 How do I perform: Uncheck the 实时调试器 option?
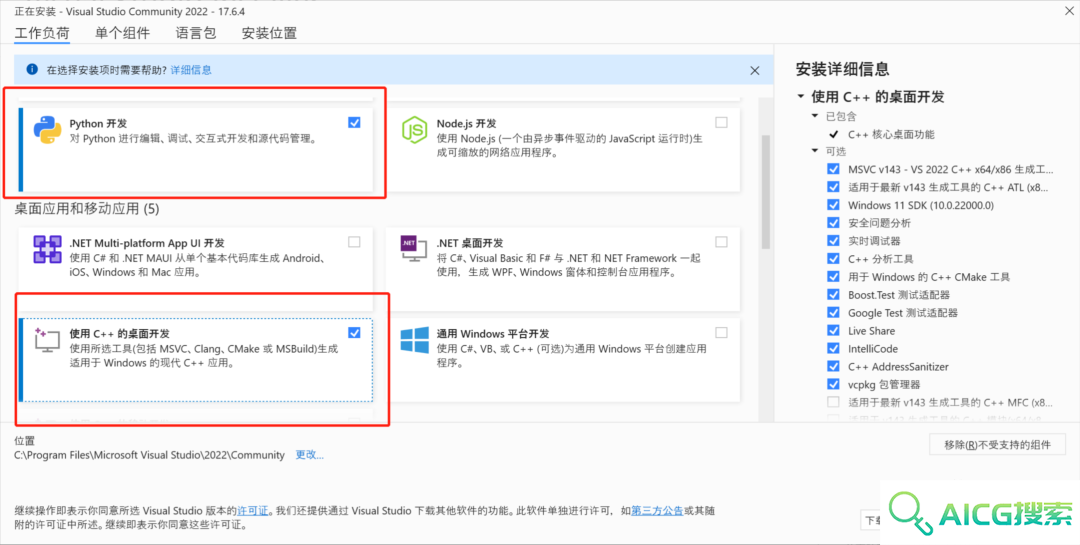point(833,240)
